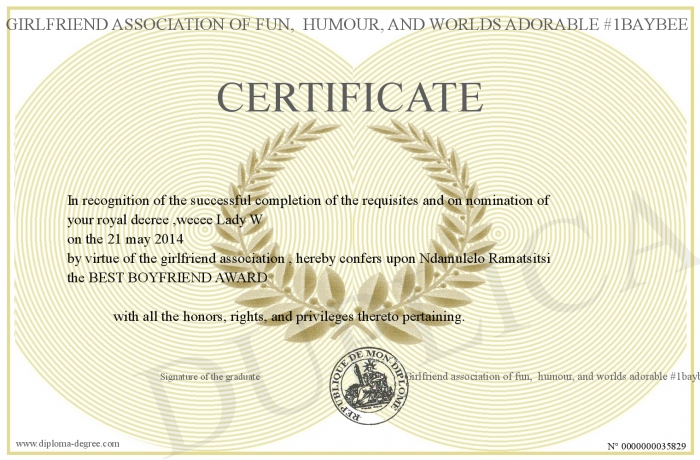This screenshot has height=460, width=700.
Task: Click the name Ndamulelo Ramatsitsi line
Action: coord(308,259)
